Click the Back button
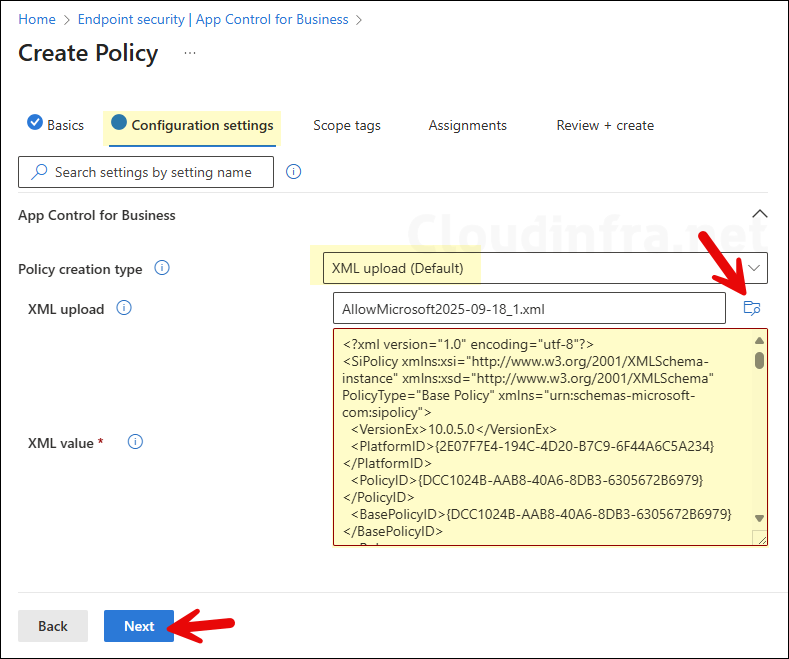Screen dimensions: 789x659 [x=53, y=626]
